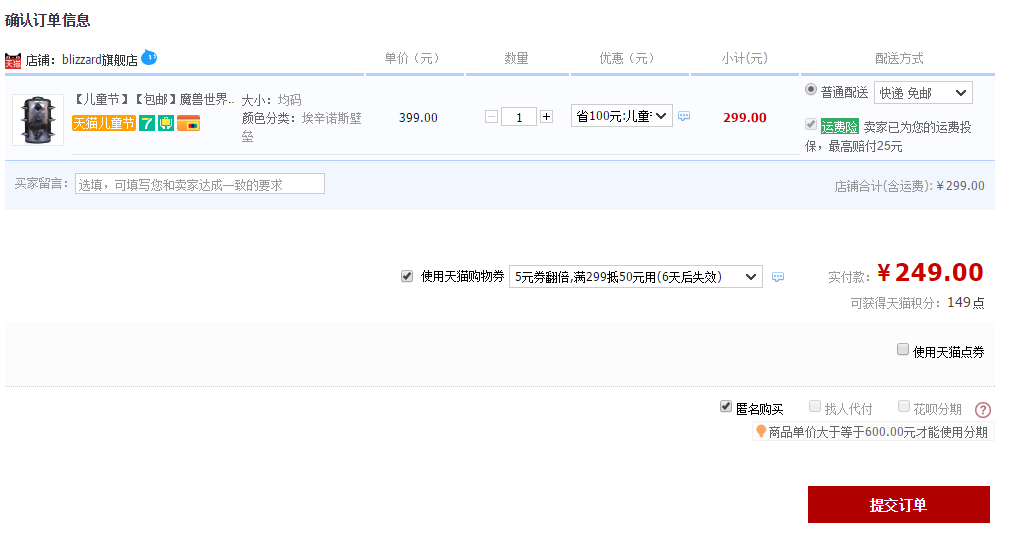Image resolution: width=1013 pixels, height=549 pixels.
Task: Focus the 买家留言 message input field
Action: pyautogui.click(x=200, y=184)
